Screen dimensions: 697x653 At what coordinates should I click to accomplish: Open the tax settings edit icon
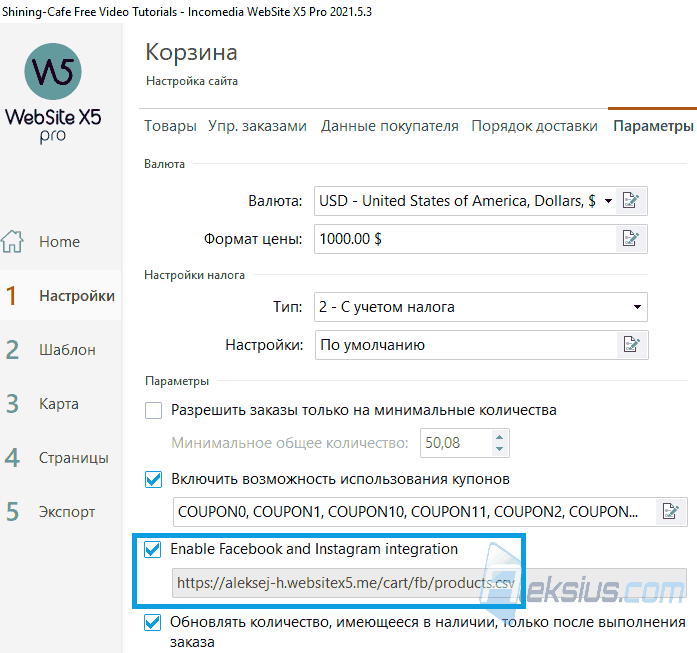coord(632,345)
